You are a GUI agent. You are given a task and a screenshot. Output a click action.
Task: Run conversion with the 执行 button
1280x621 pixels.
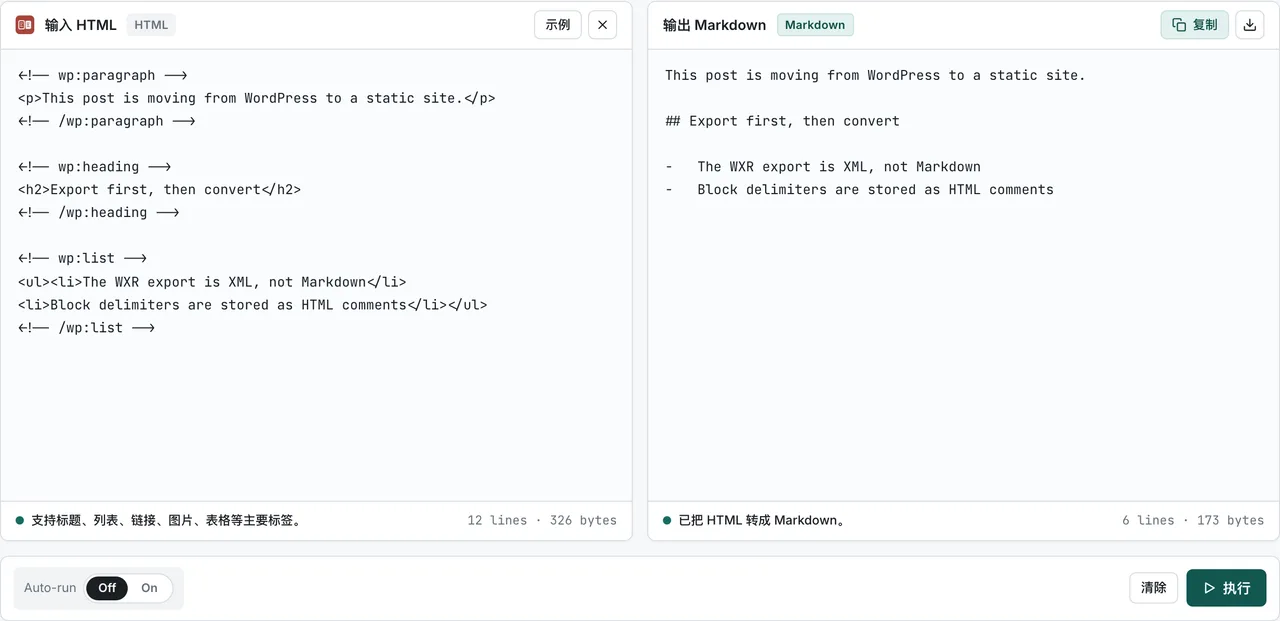1227,588
